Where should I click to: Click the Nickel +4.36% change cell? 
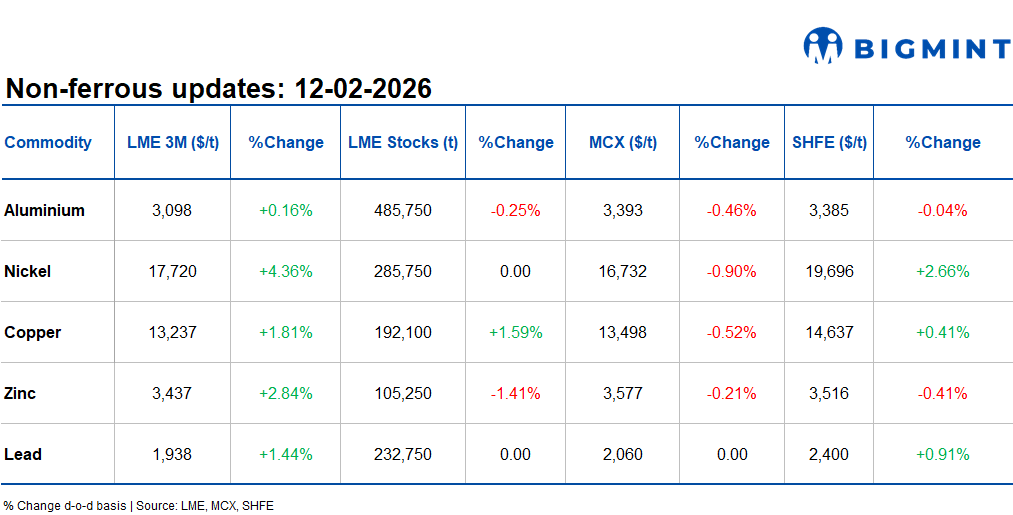(286, 271)
